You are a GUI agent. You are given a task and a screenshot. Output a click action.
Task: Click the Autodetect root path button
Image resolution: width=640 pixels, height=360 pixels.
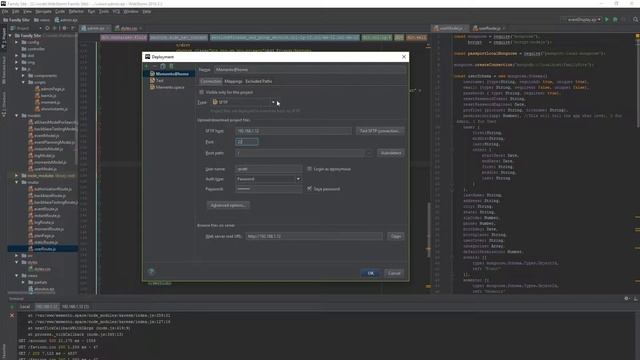[391, 153]
